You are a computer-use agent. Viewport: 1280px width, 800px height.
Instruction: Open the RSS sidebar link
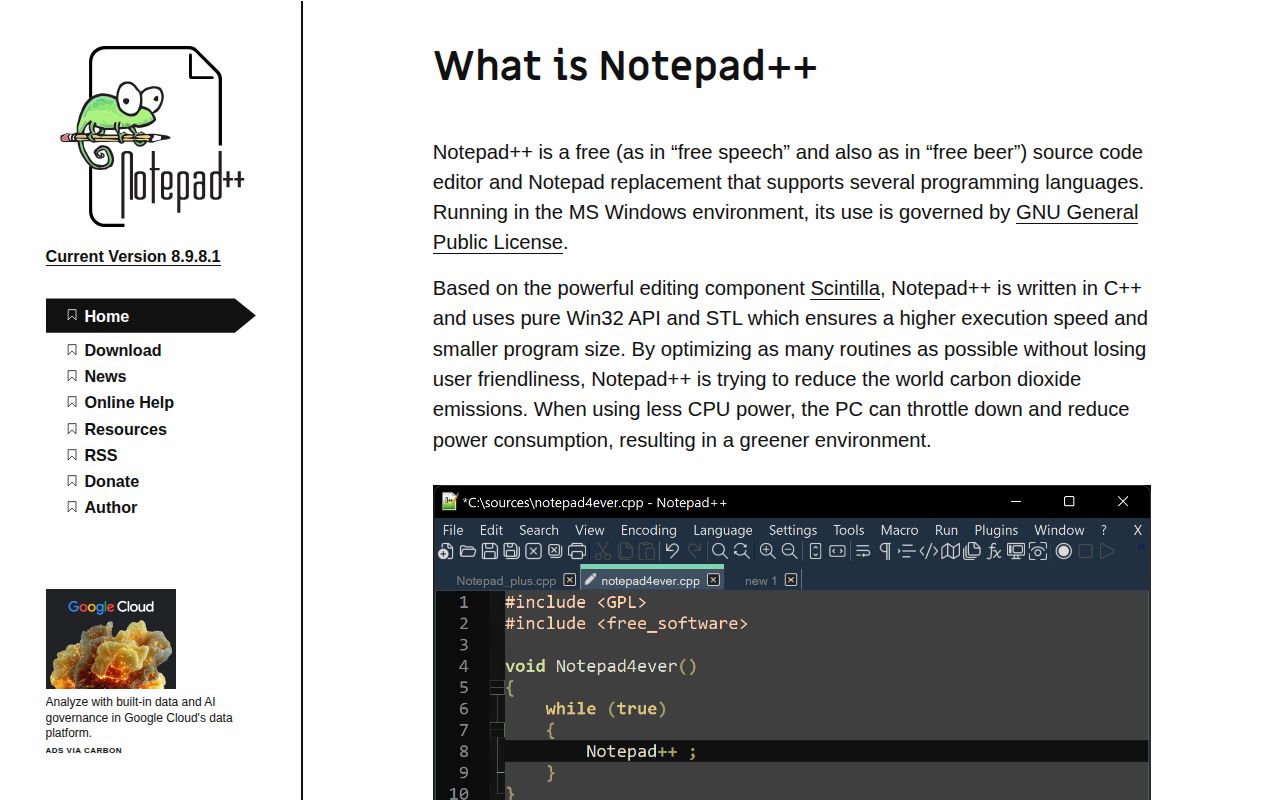(101, 455)
